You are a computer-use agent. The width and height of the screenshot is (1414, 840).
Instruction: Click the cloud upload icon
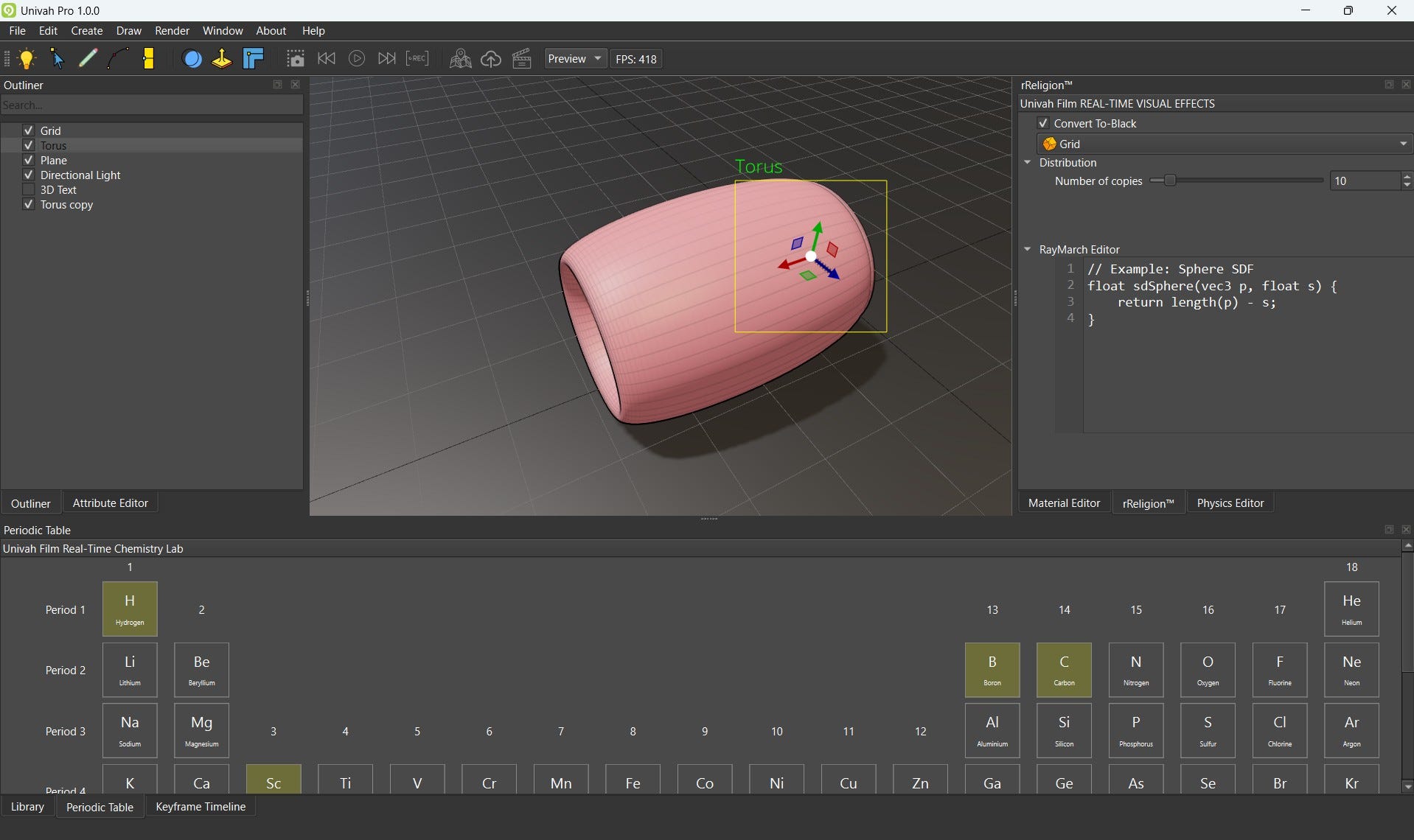point(491,59)
